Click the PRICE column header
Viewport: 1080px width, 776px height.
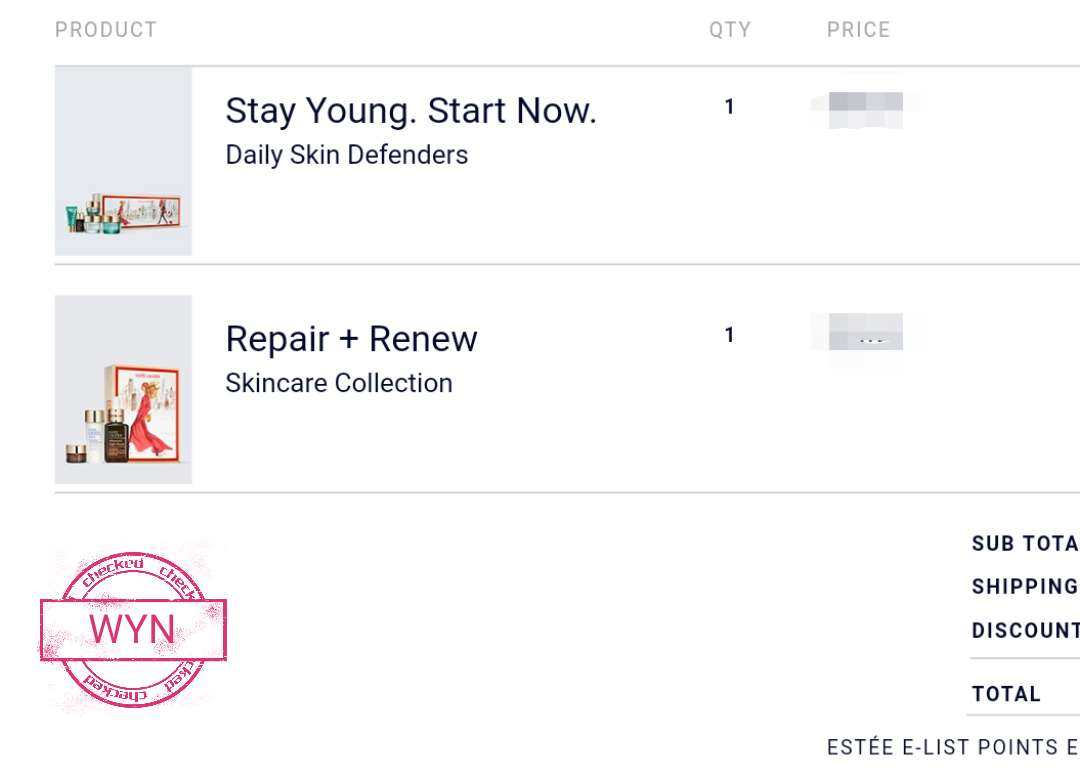pos(858,30)
